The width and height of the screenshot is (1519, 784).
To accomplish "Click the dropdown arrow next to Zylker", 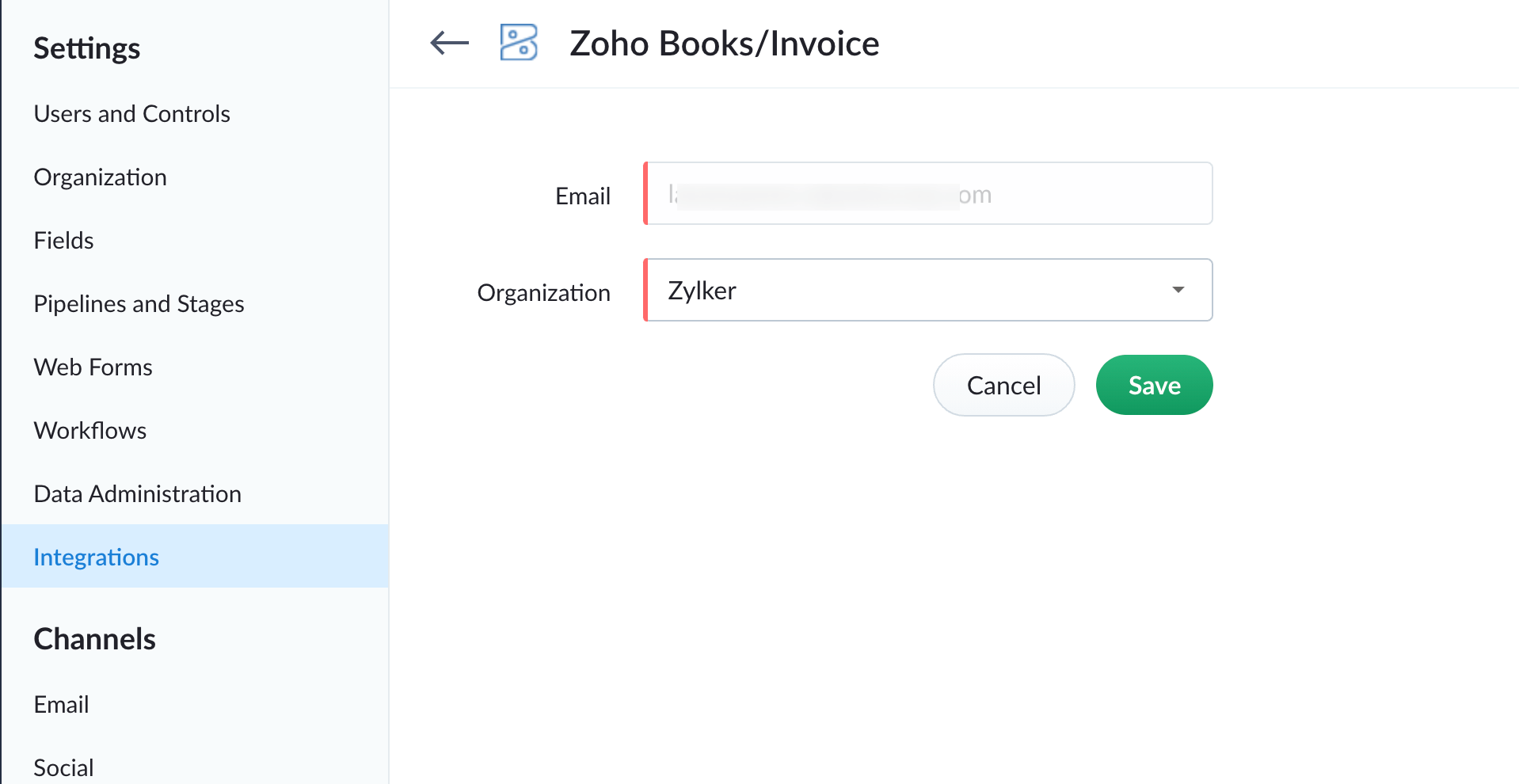I will point(1178,290).
